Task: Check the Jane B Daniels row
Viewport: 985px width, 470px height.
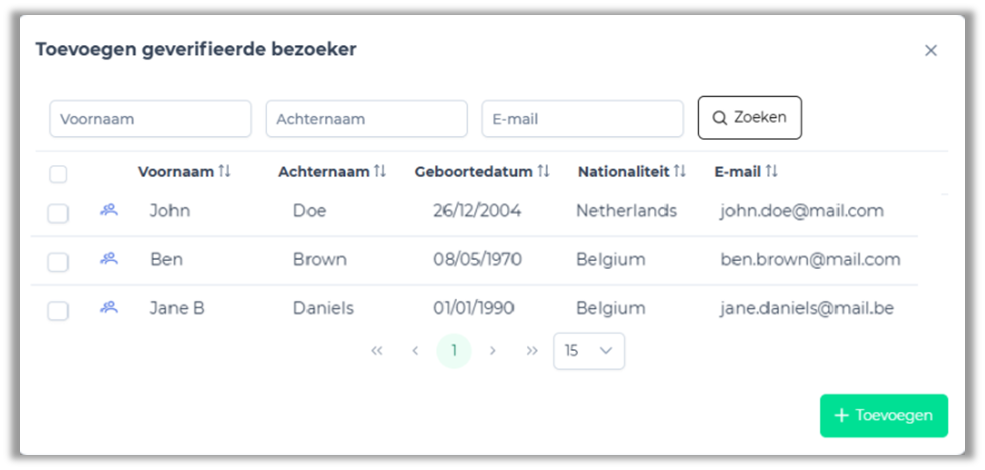Action: click(58, 311)
